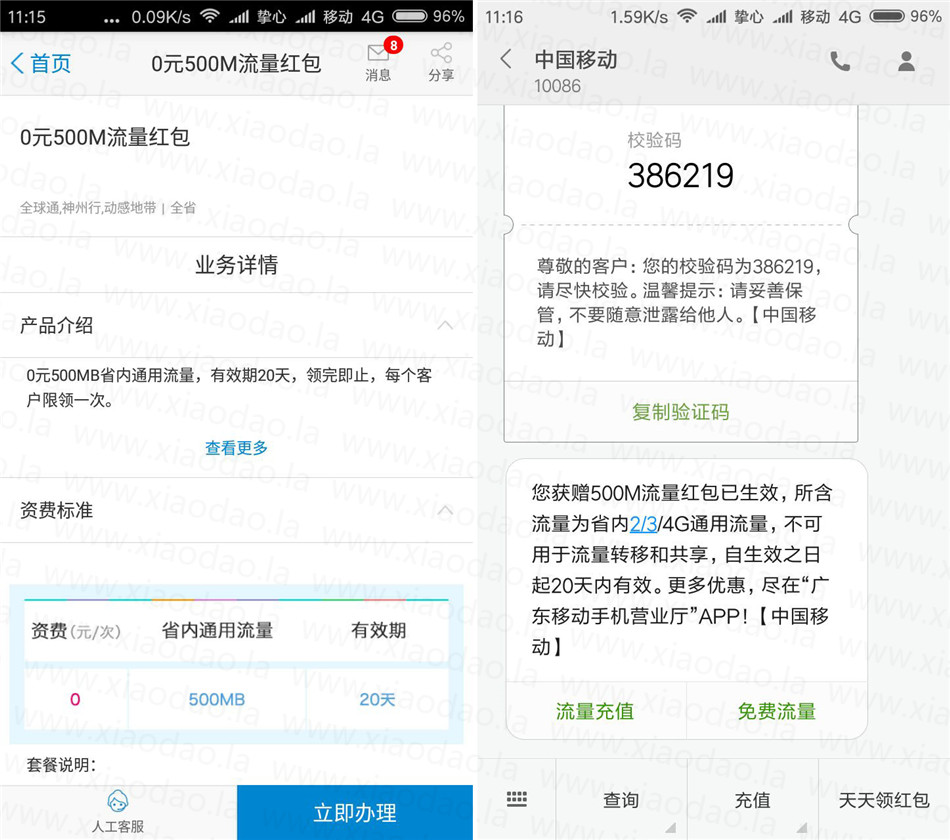Open the 查看更多 link

click(236, 448)
